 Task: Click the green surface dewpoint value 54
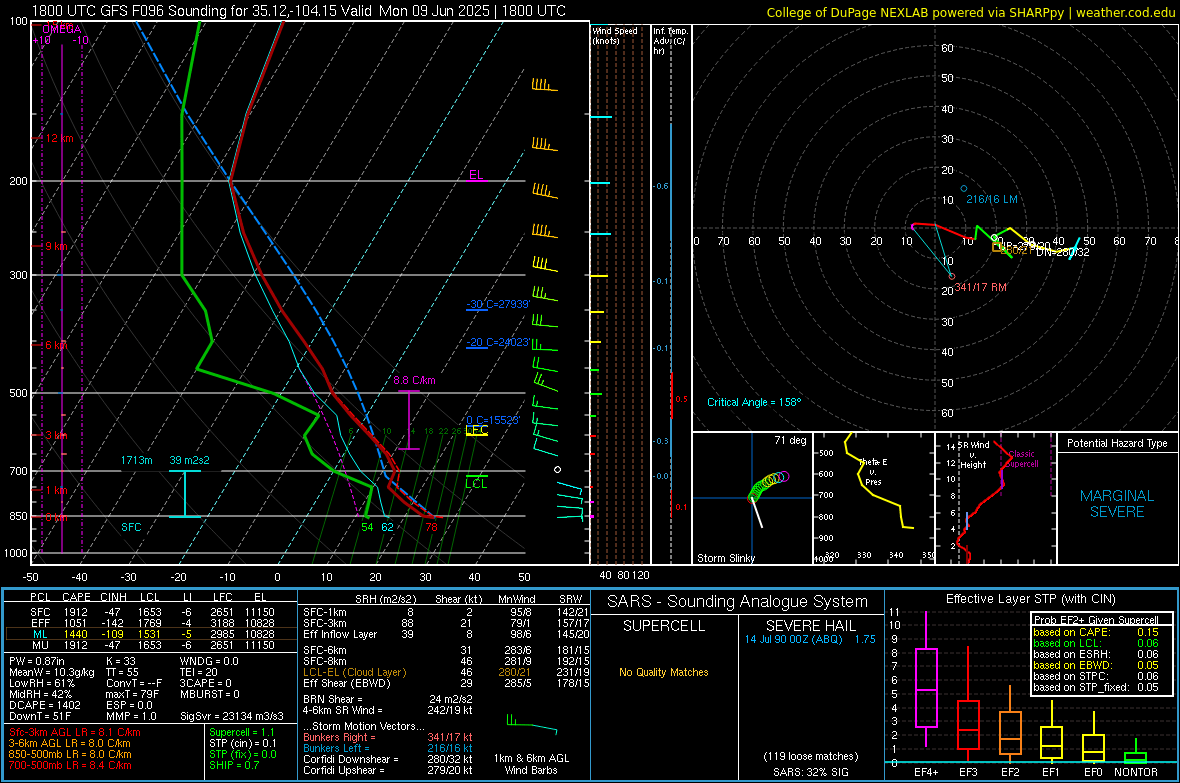tap(367, 527)
